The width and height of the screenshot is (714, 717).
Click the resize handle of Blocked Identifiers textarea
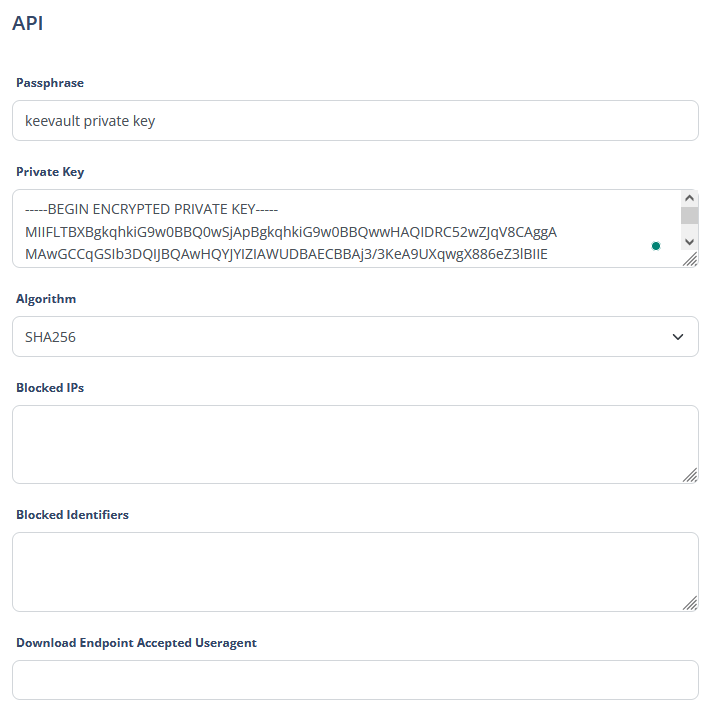[x=690, y=603]
